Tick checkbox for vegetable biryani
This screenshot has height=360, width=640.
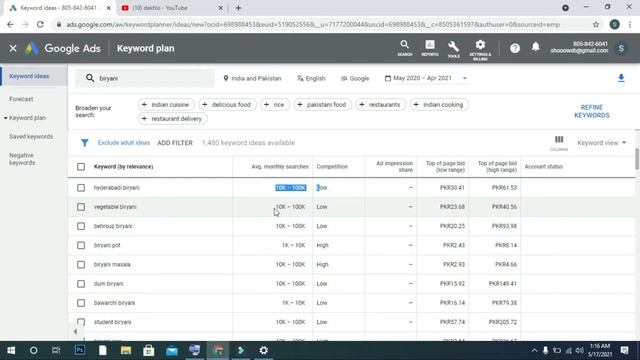coord(81,207)
